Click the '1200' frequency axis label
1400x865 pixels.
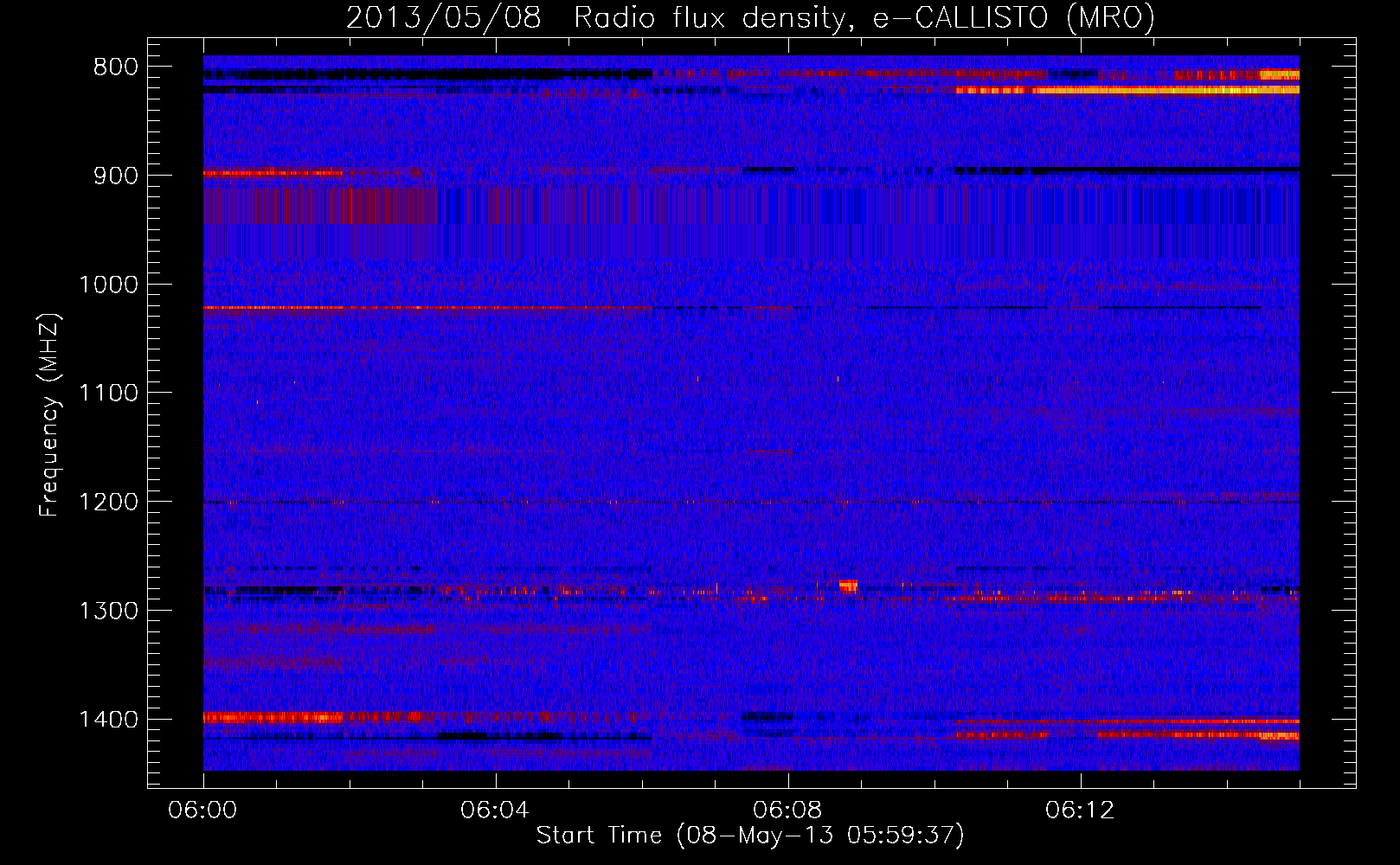[x=108, y=503]
